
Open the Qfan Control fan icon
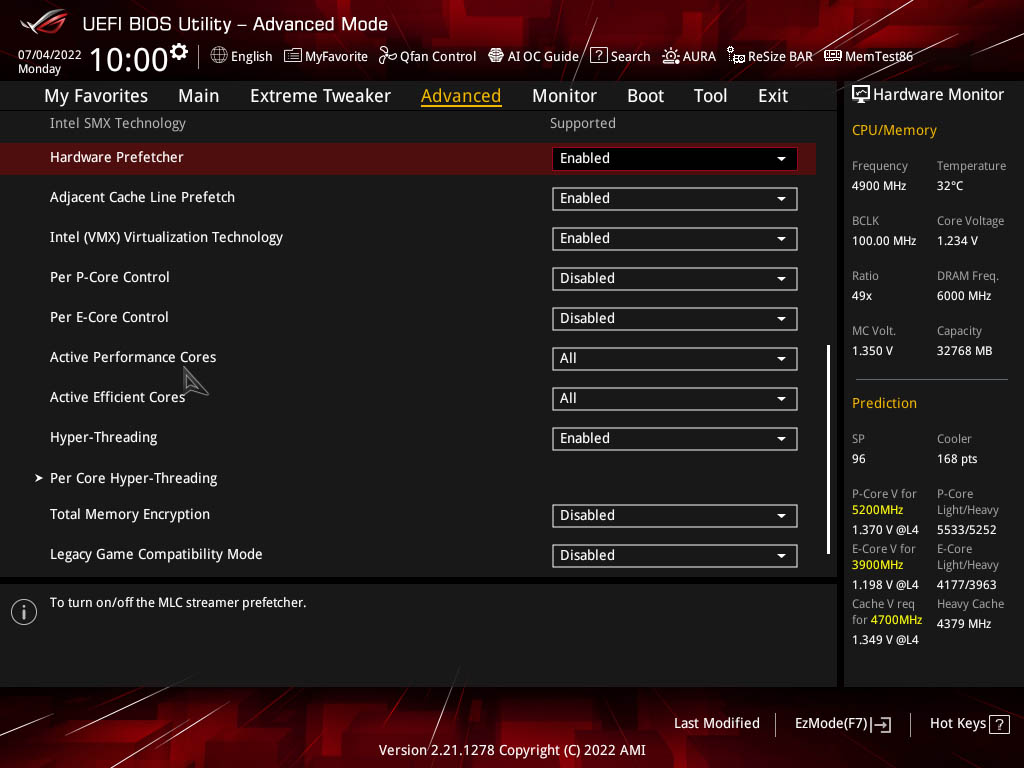pyautogui.click(x=387, y=56)
